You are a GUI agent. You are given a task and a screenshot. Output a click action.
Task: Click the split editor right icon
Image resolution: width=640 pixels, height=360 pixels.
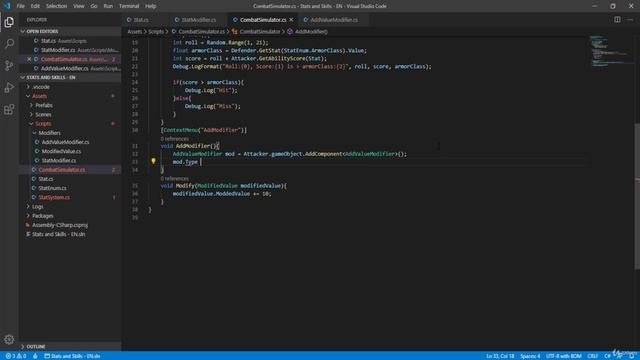(617, 20)
